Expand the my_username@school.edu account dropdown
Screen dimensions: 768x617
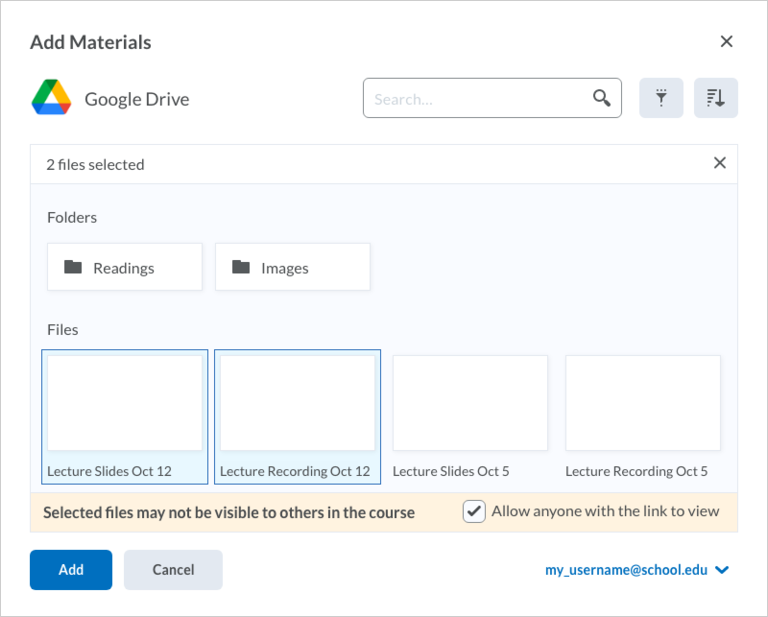(637, 570)
